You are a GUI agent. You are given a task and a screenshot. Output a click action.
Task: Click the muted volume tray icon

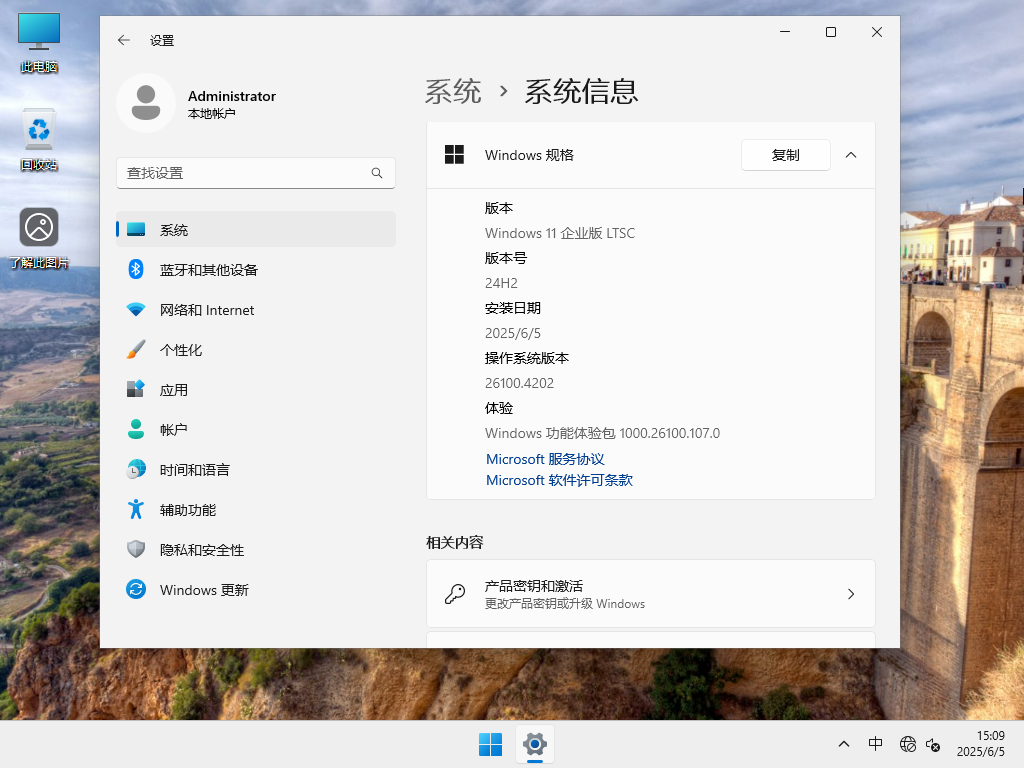pyautogui.click(x=933, y=744)
